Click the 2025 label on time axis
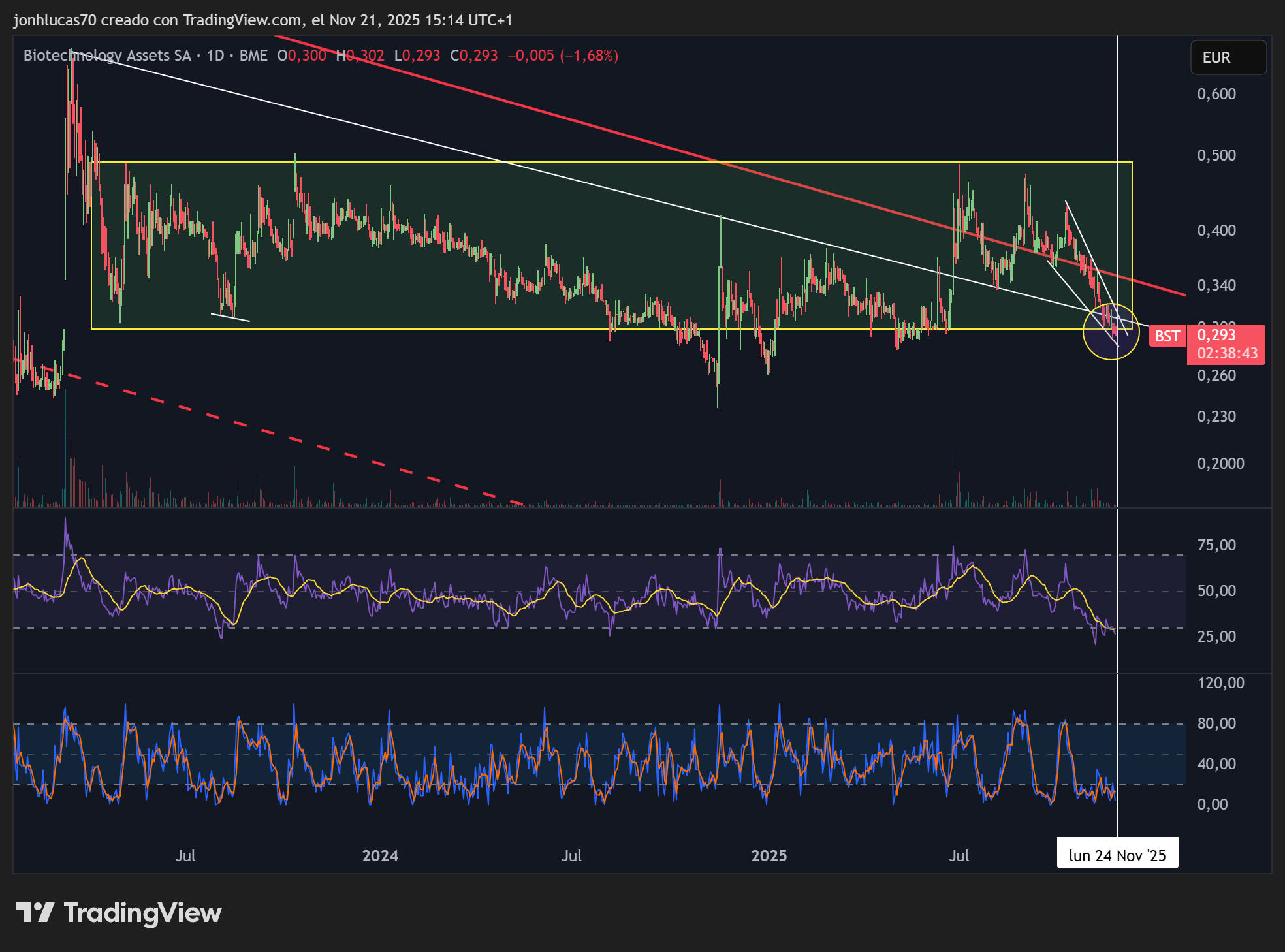This screenshot has height=952, width=1285. click(x=769, y=855)
